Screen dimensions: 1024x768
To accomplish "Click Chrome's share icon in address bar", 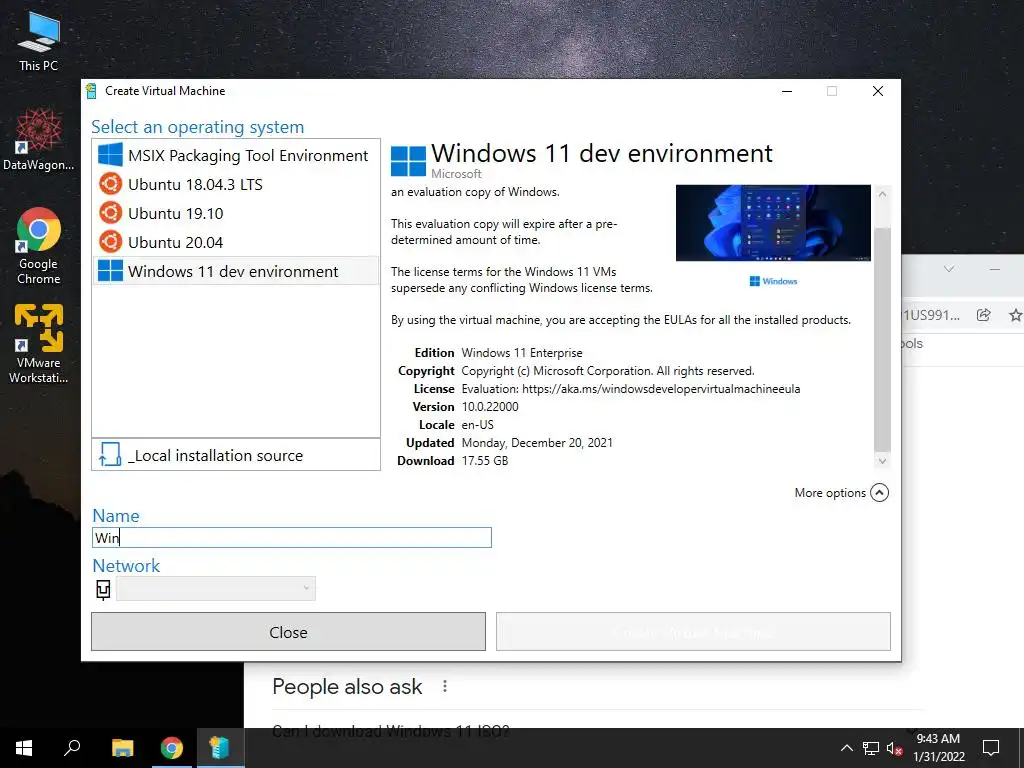I will click(x=984, y=315).
